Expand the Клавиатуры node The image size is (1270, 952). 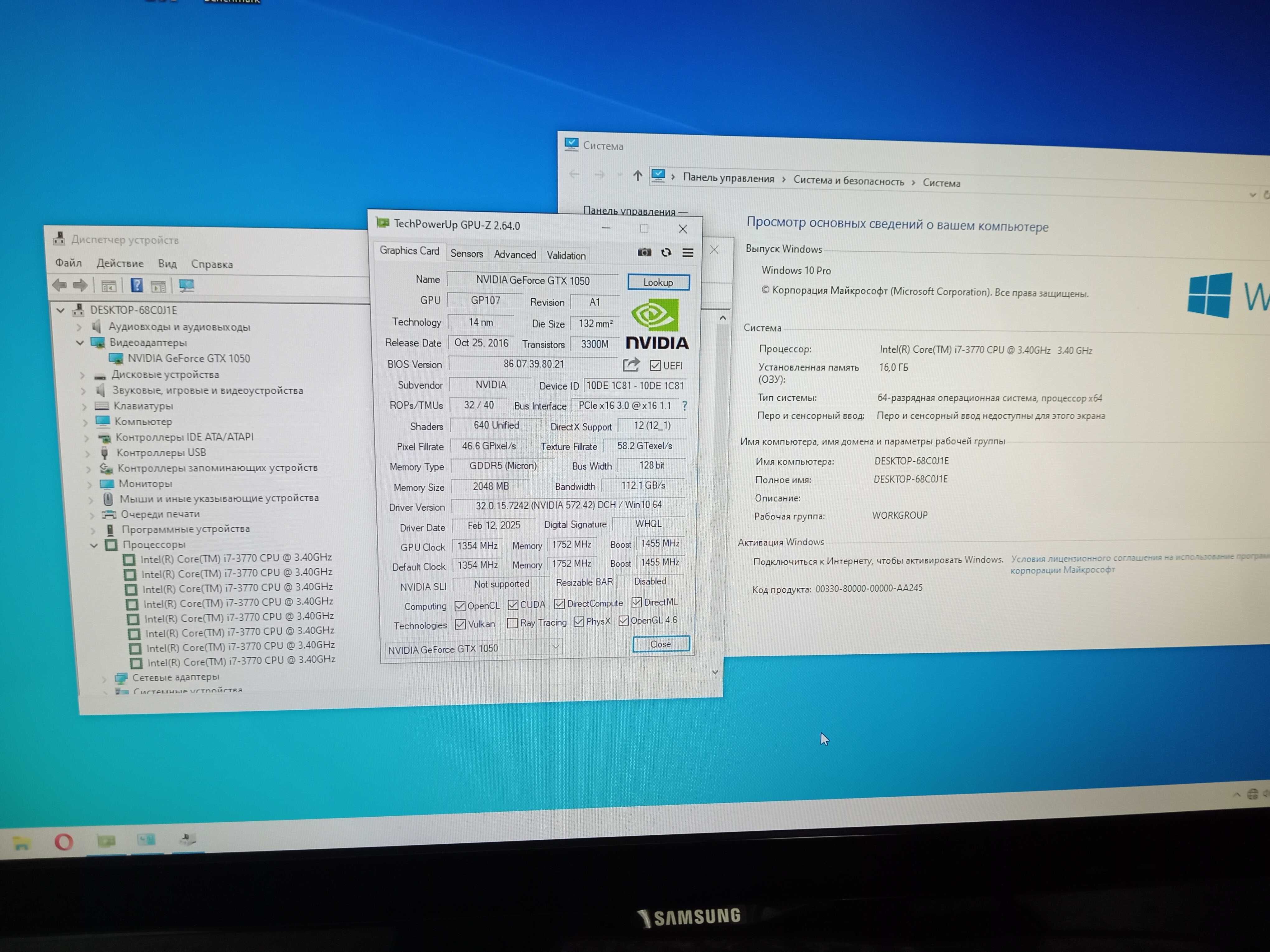(84, 406)
